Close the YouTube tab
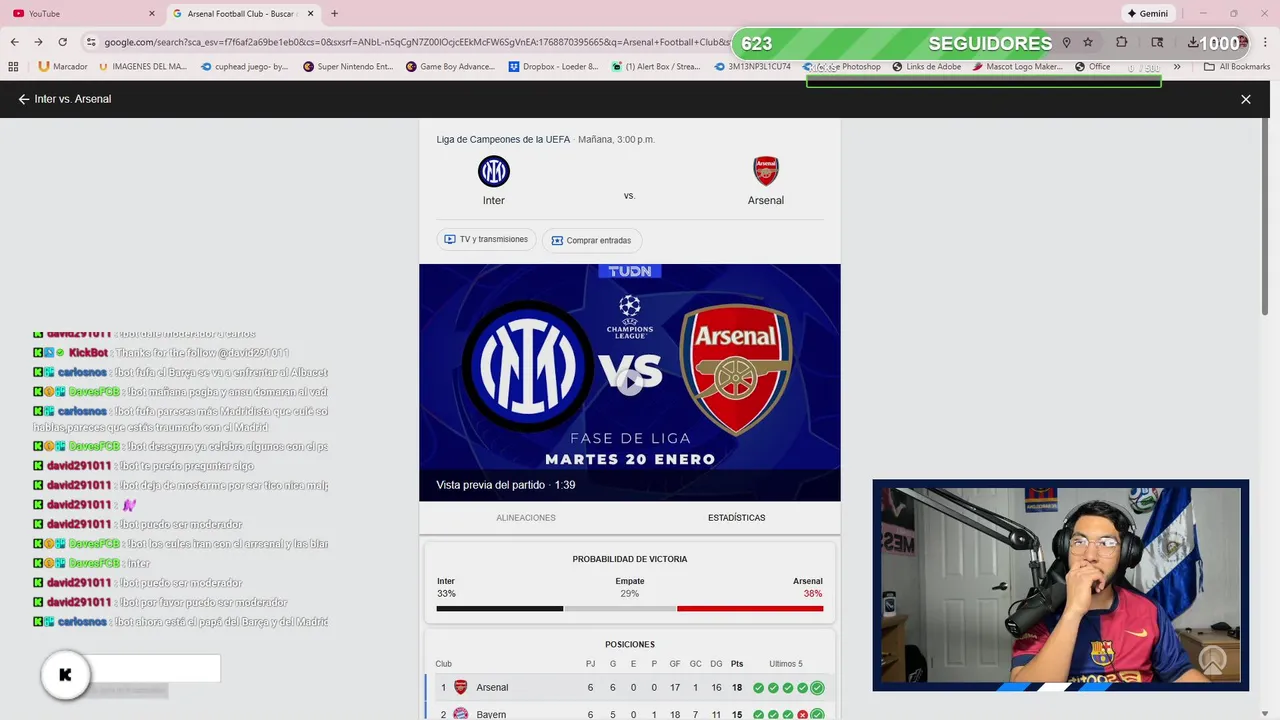 click(152, 14)
